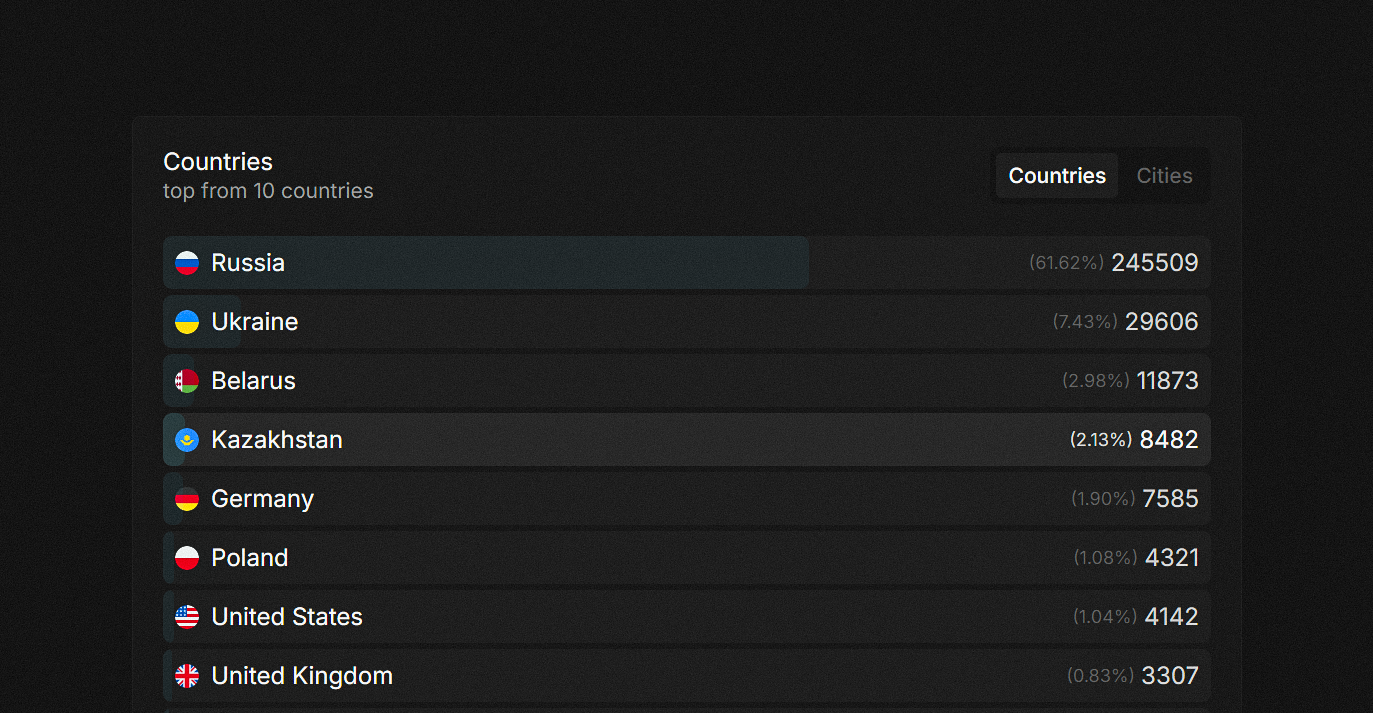Click the Ukraine visitor count 29606
Screen dimensions: 1373x713
click(x=1161, y=322)
